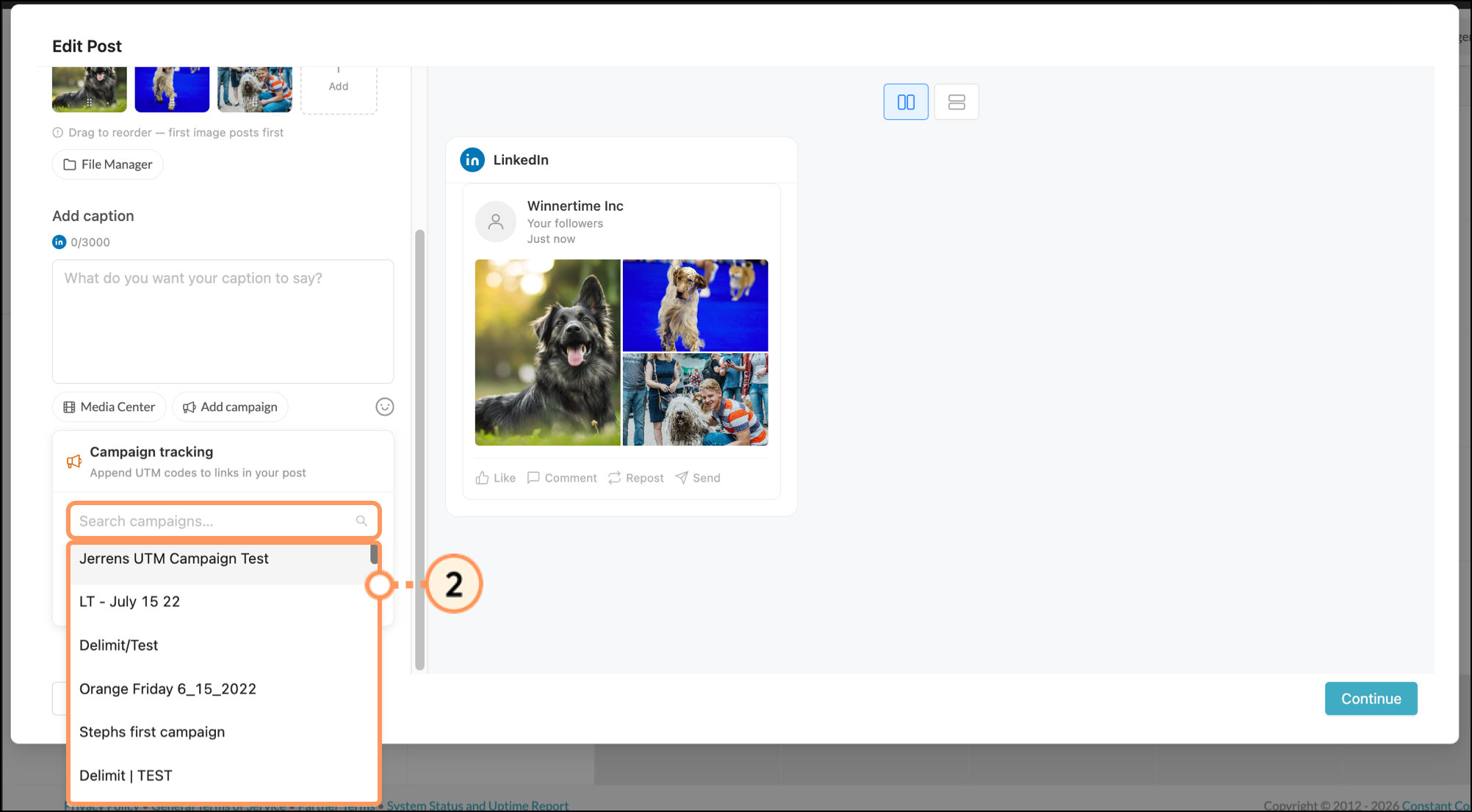Click the LinkedIn character counter icon
Image resolution: width=1472 pixels, height=812 pixels.
point(59,242)
